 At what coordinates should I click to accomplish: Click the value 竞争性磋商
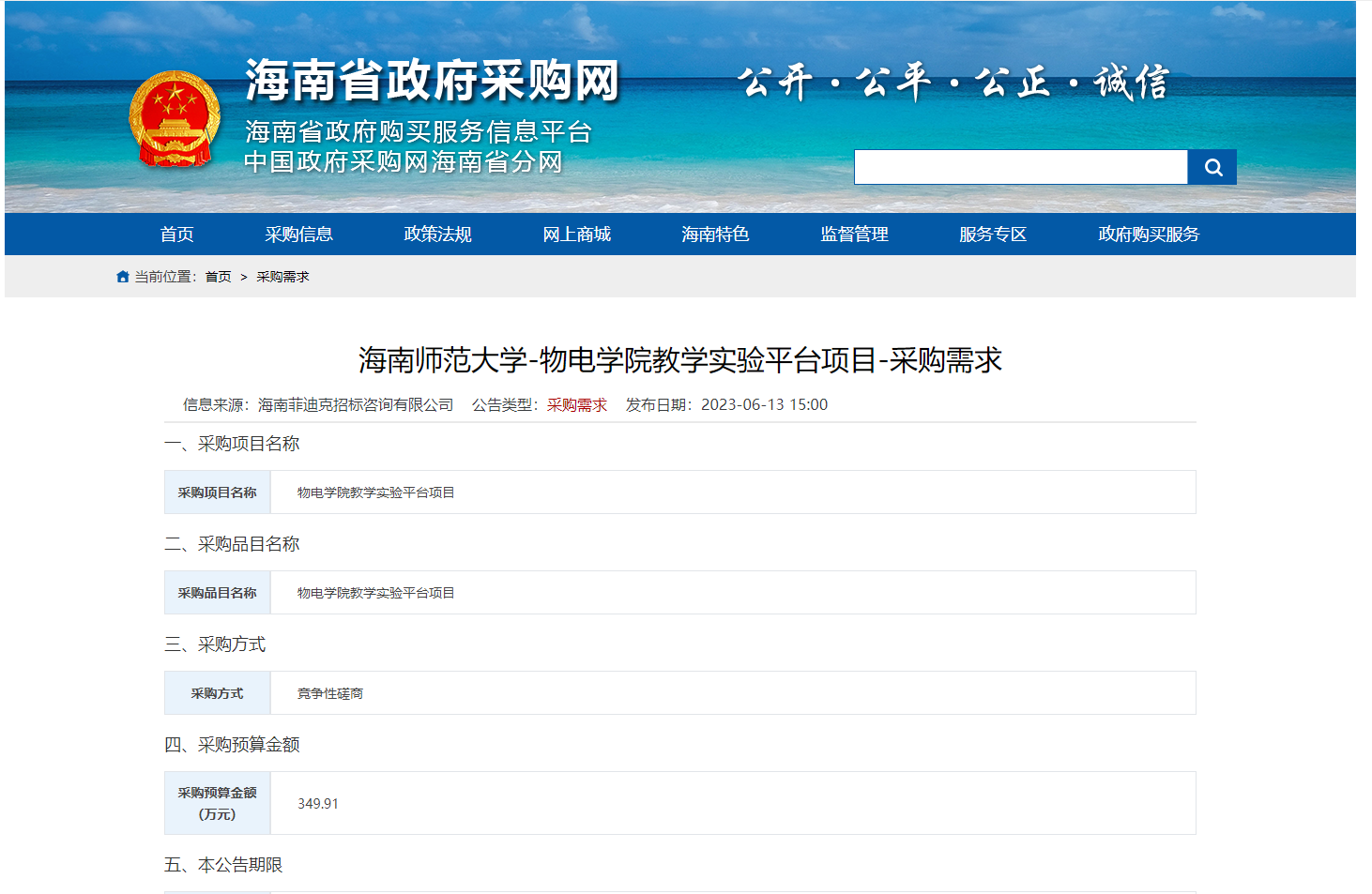[330, 693]
